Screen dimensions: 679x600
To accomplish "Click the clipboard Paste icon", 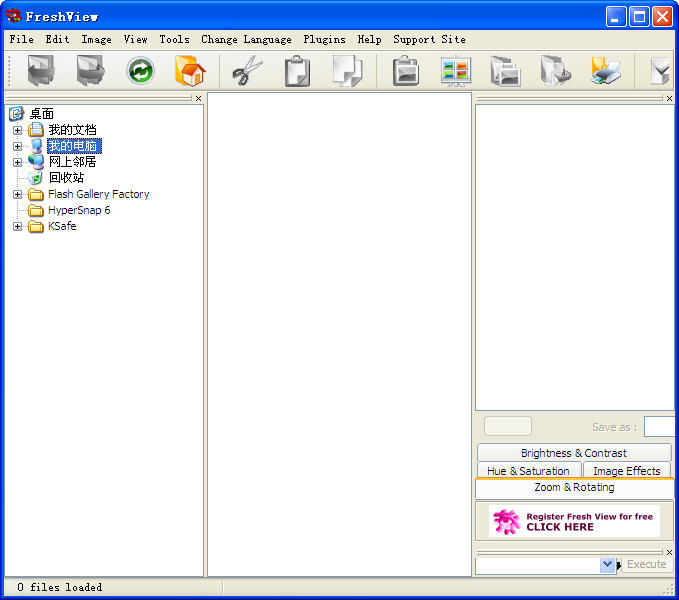I will (x=297, y=71).
